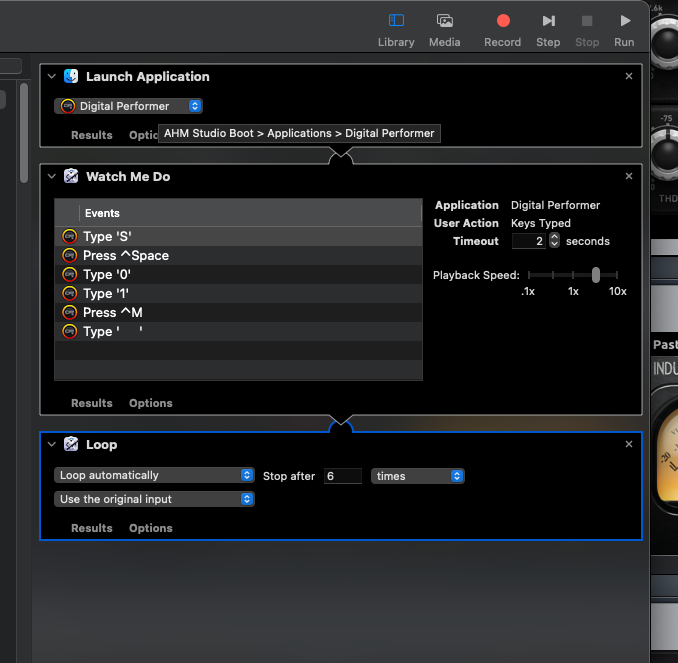
Task: Click the Digital Performer icon beside Type 'S'
Action: click(x=70, y=237)
